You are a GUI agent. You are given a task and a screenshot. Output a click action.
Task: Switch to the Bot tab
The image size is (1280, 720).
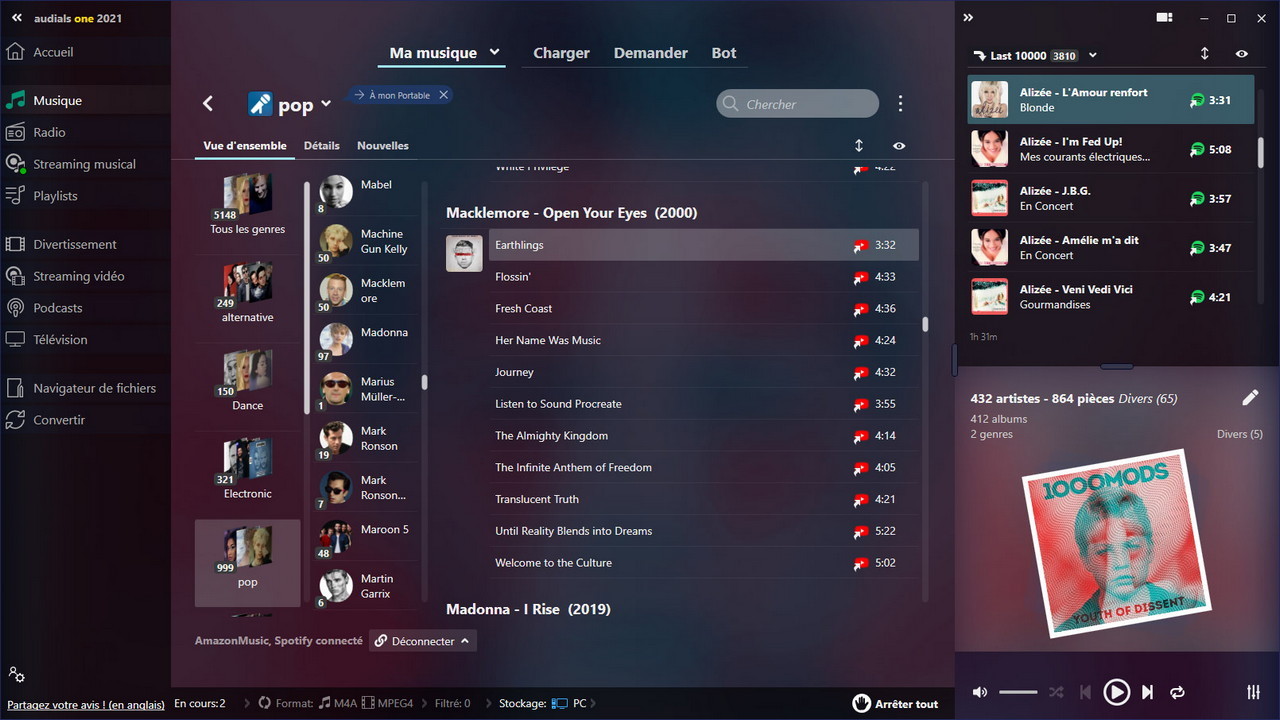tap(724, 53)
